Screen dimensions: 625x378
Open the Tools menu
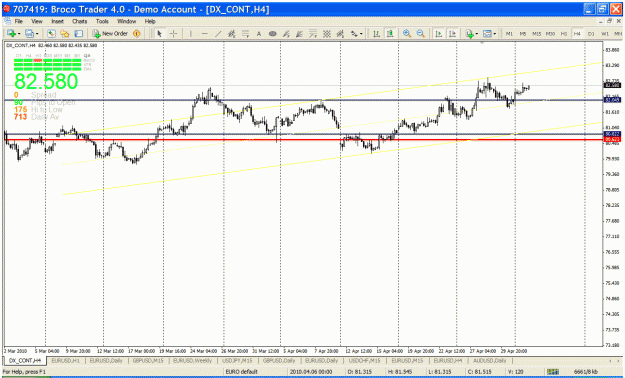(x=102, y=21)
